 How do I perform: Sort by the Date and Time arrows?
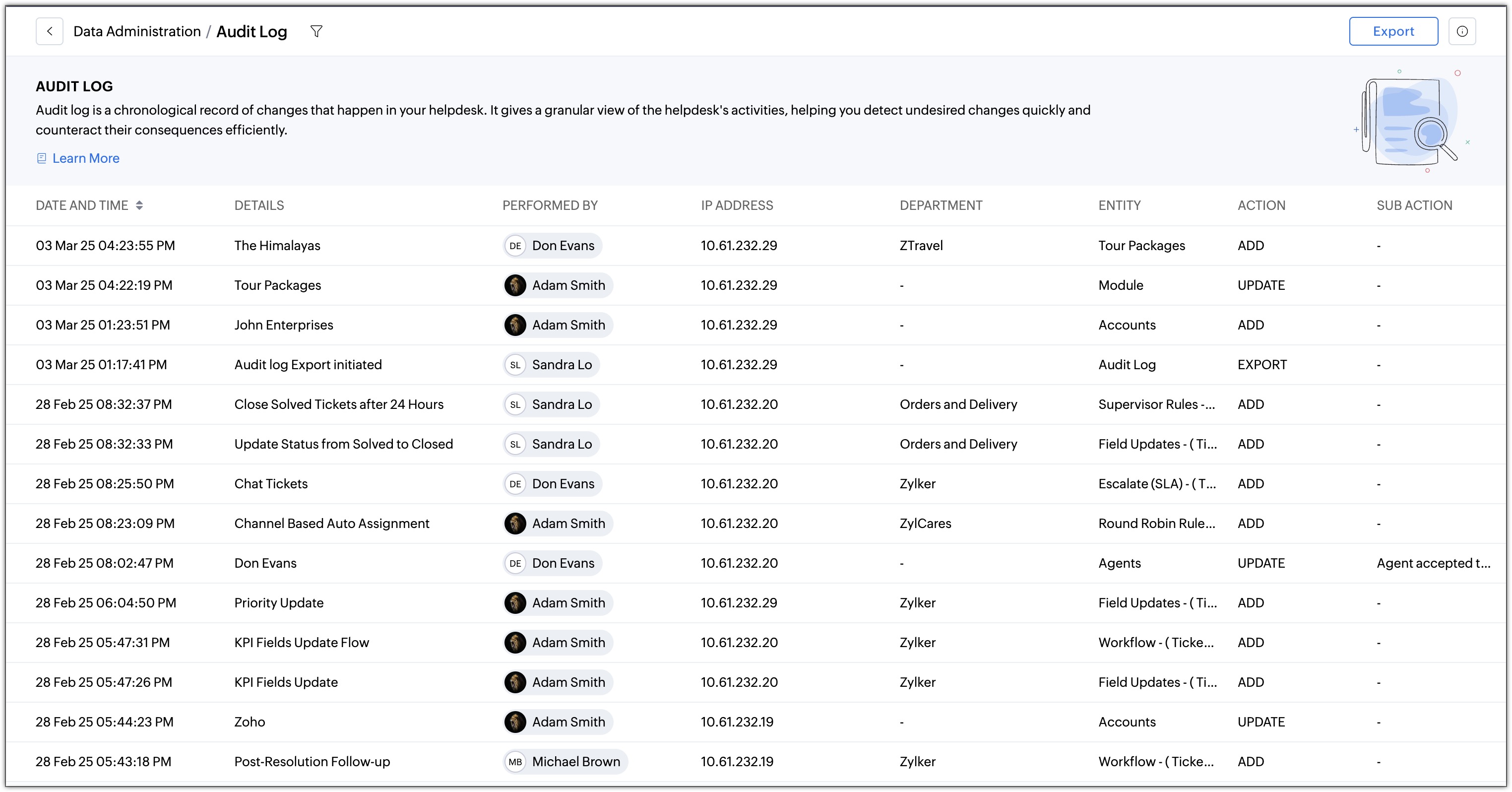[x=139, y=205]
